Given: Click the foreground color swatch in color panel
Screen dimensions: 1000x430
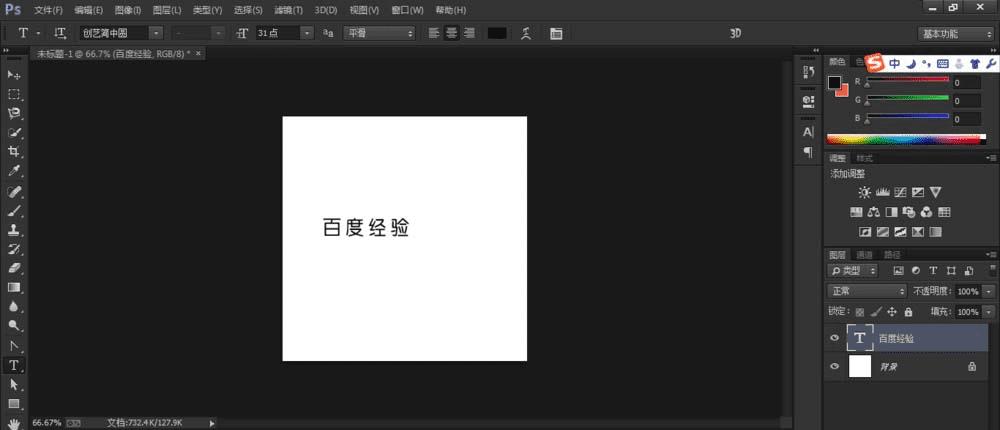Looking at the screenshot, I should point(834,82).
